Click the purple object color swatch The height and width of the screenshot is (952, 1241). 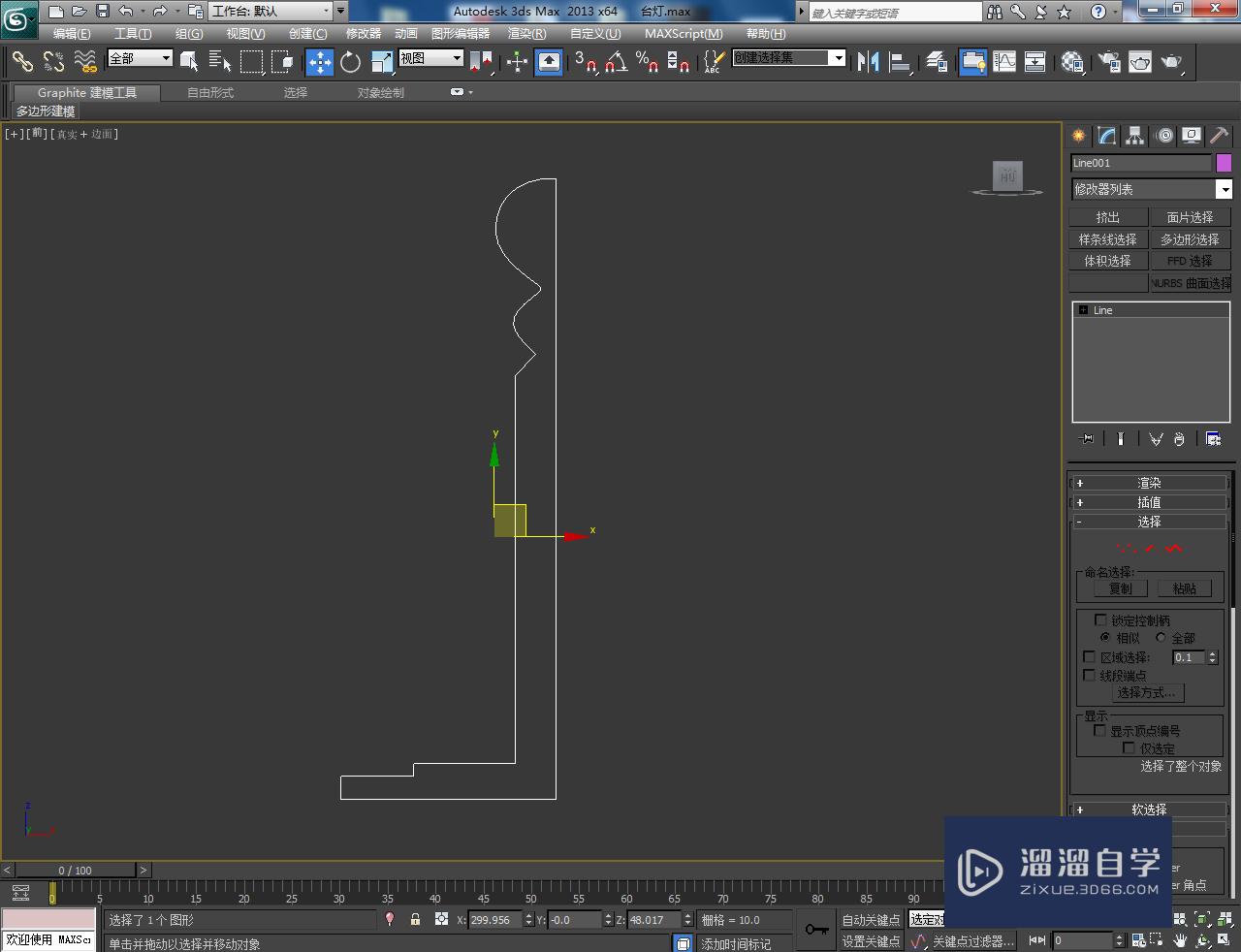[x=1224, y=163]
